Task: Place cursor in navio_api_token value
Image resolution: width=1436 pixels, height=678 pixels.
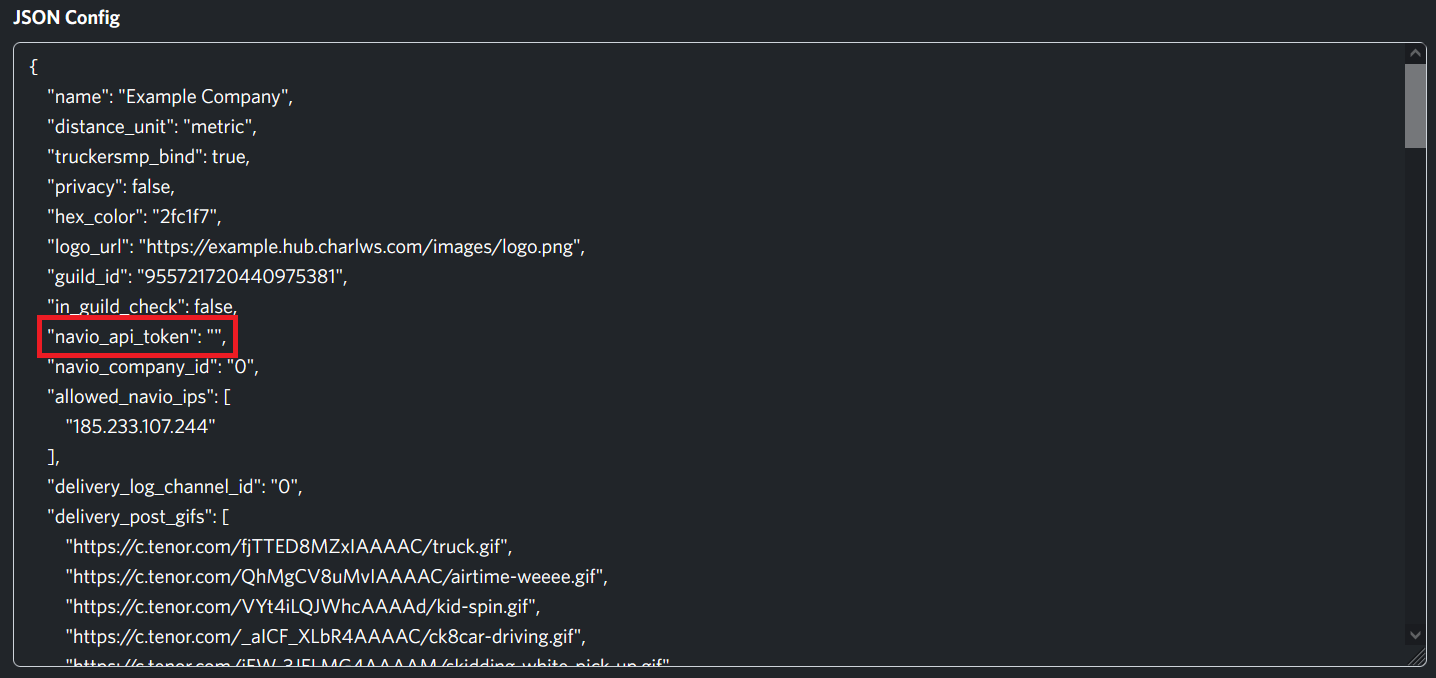Action: click(x=213, y=337)
